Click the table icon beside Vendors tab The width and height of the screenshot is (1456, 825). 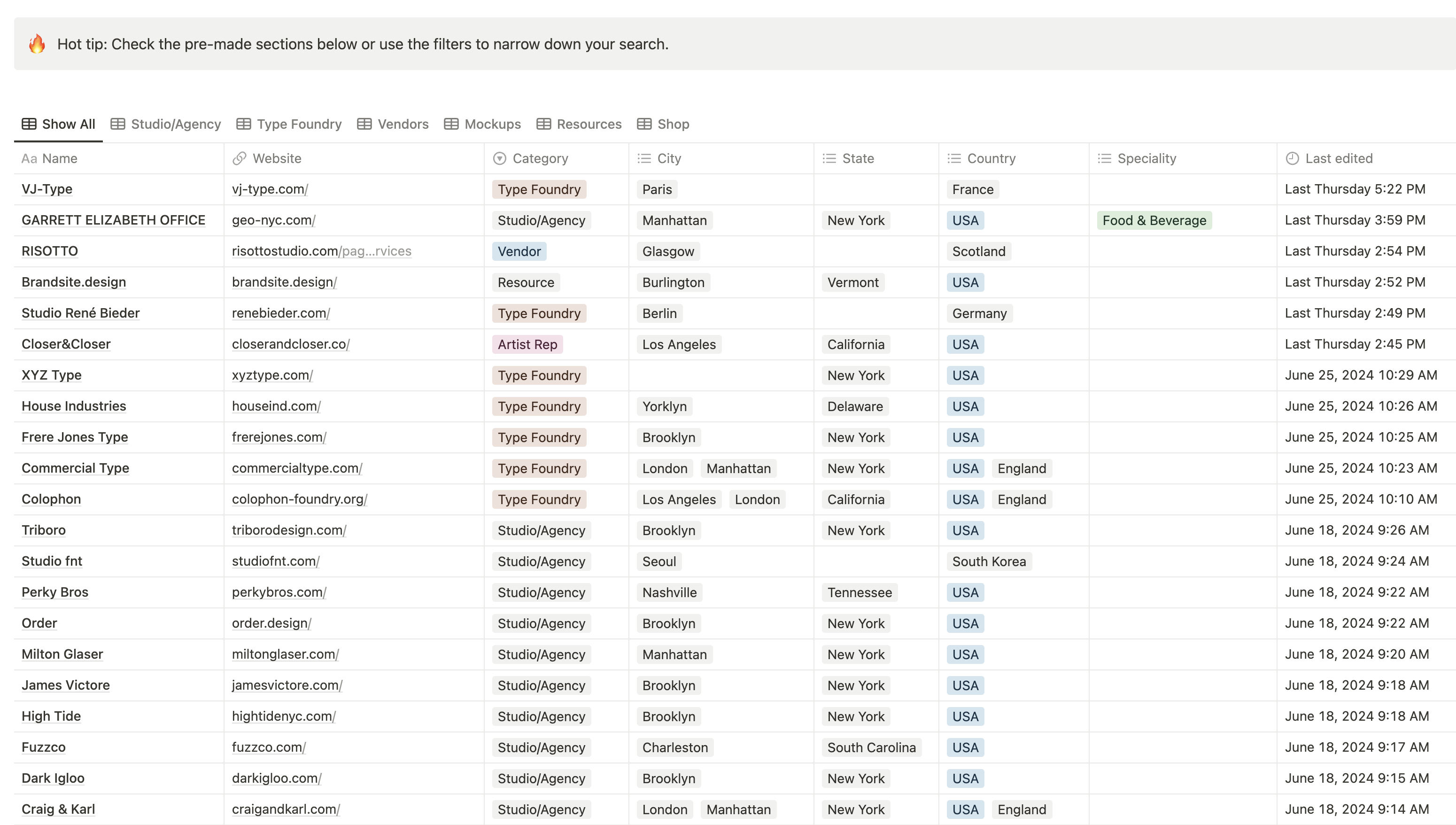pyautogui.click(x=365, y=124)
